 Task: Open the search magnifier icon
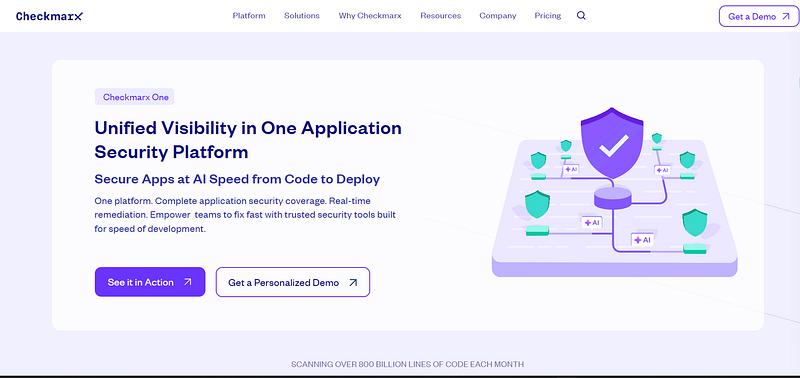(581, 16)
